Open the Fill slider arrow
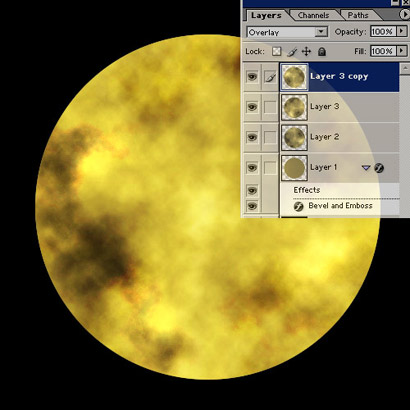 coord(401,51)
